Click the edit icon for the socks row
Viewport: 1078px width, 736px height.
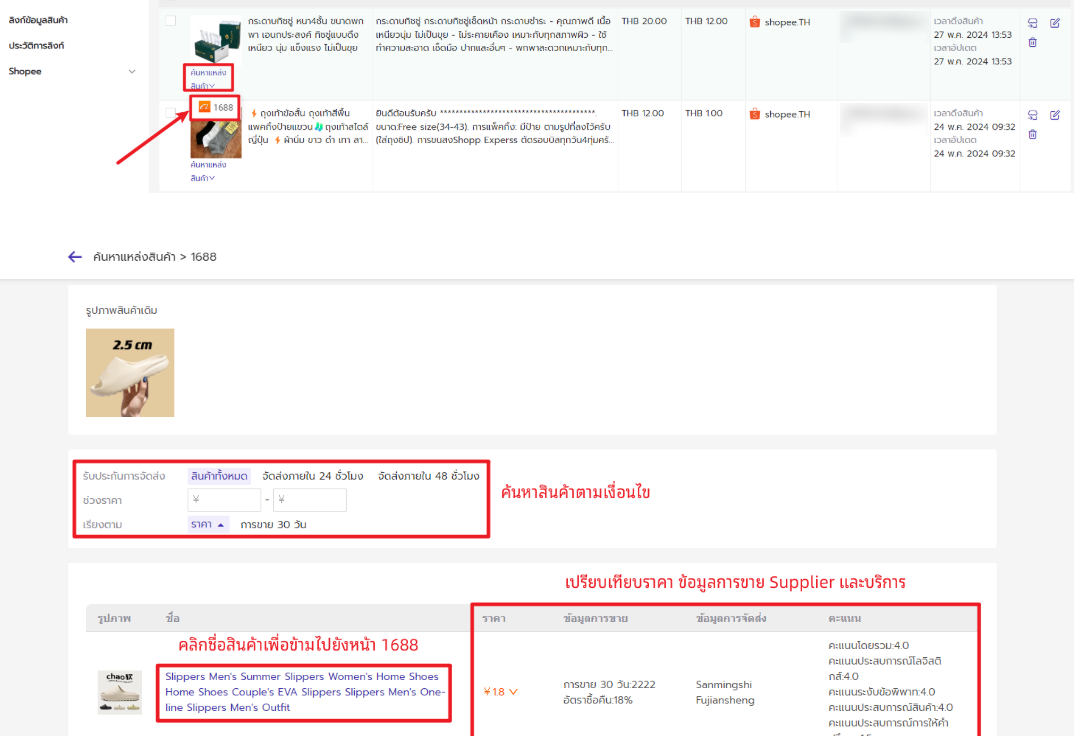coord(1055,115)
